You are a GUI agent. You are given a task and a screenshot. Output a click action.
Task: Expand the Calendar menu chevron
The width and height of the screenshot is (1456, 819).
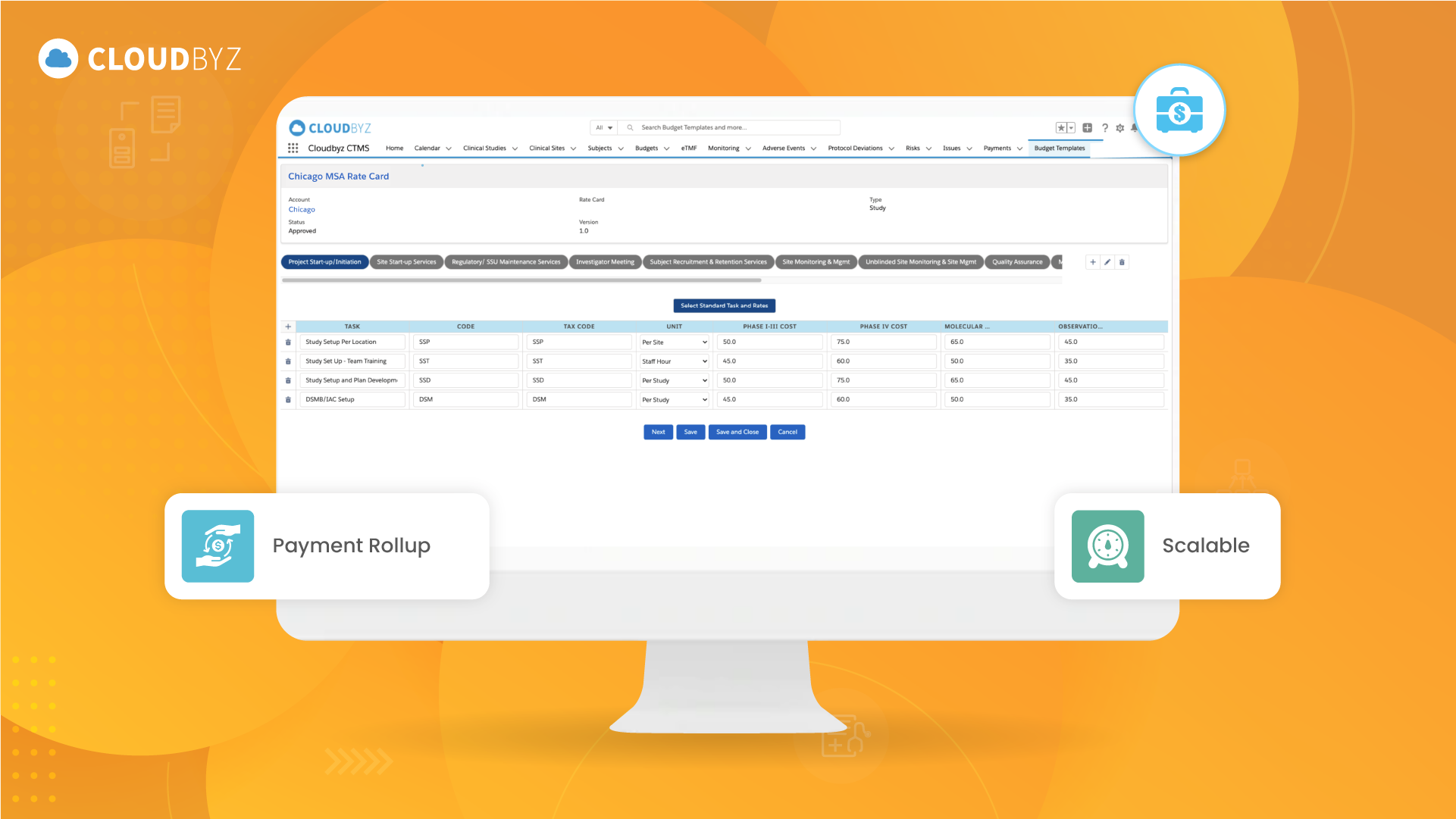[x=449, y=148]
